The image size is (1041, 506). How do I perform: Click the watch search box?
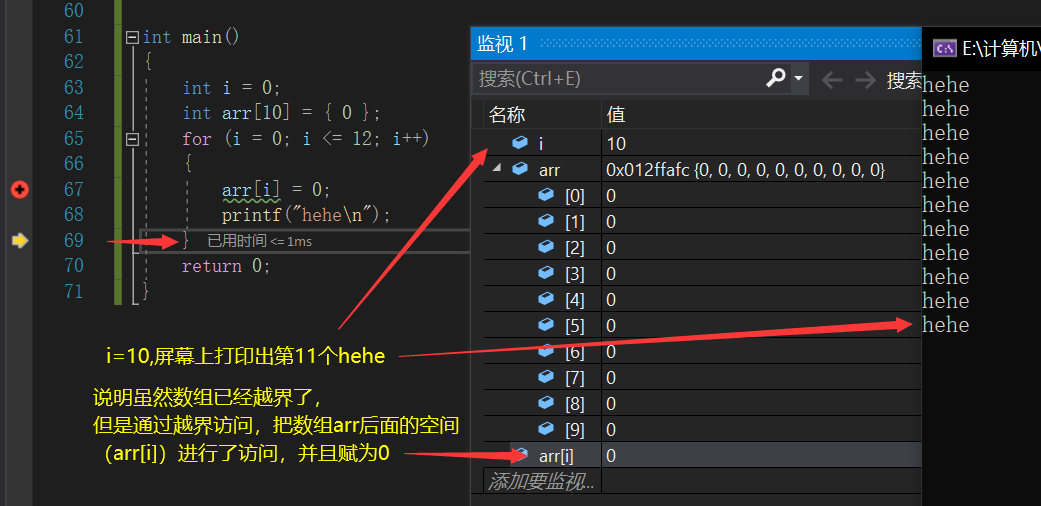pos(619,79)
